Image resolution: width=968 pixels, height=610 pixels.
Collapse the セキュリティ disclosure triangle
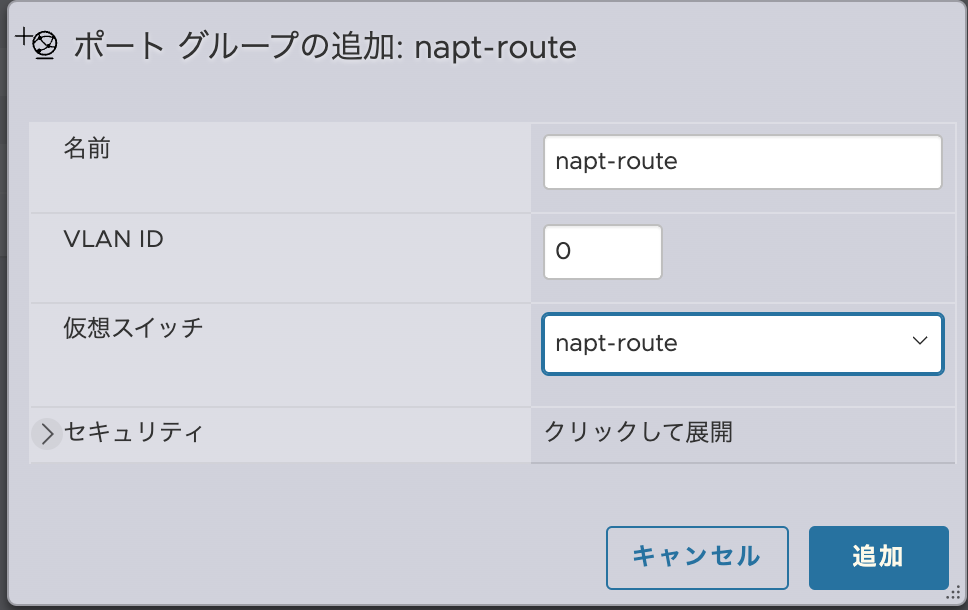(x=45, y=433)
